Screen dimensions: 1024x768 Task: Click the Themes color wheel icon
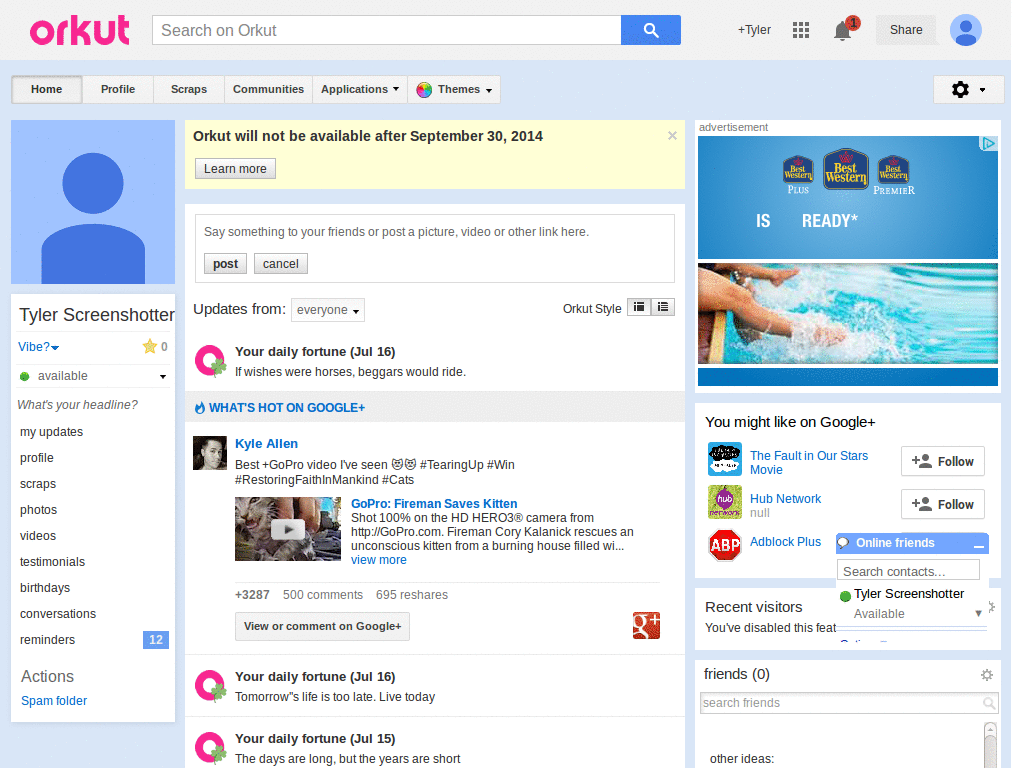pos(424,89)
